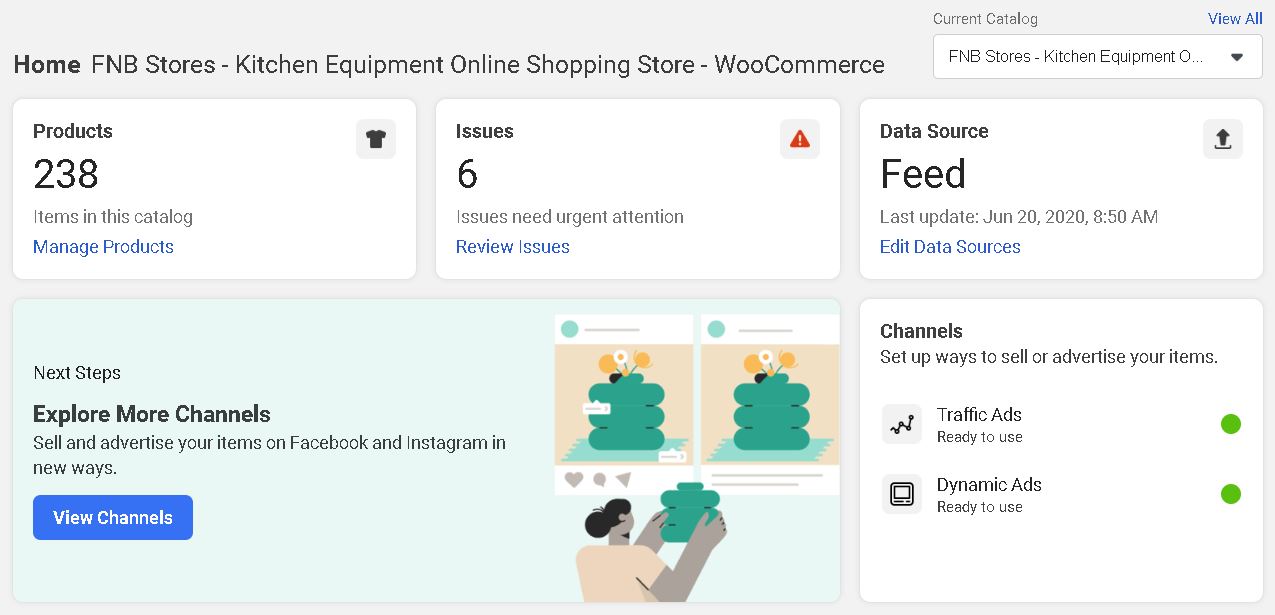The height and width of the screenshot is (615, 1275).
Task: Click the t-shirt icon in Products card
Action: 376,139
